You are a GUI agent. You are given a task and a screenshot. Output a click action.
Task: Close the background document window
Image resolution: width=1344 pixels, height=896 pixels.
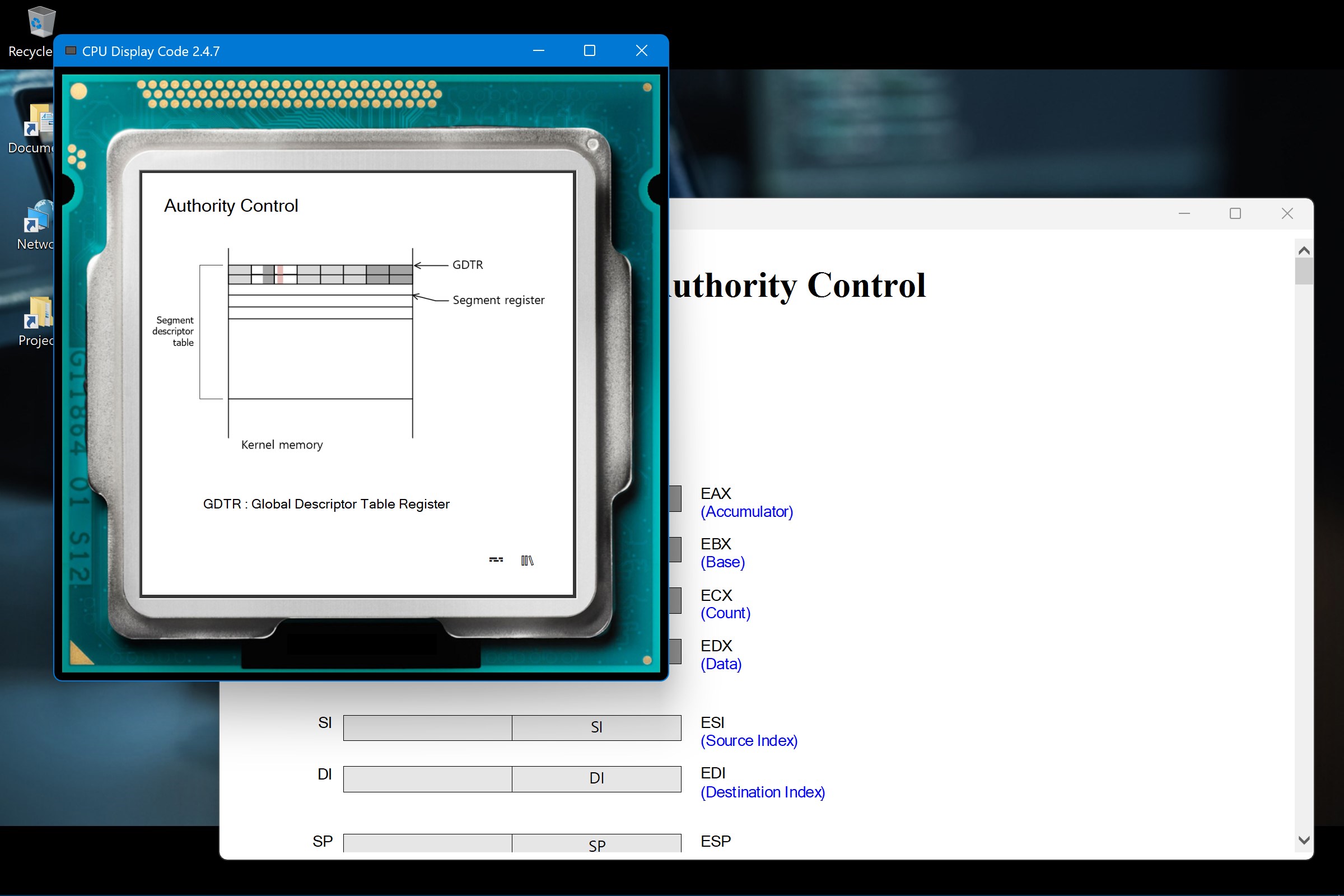click(x=1287, y=214)
